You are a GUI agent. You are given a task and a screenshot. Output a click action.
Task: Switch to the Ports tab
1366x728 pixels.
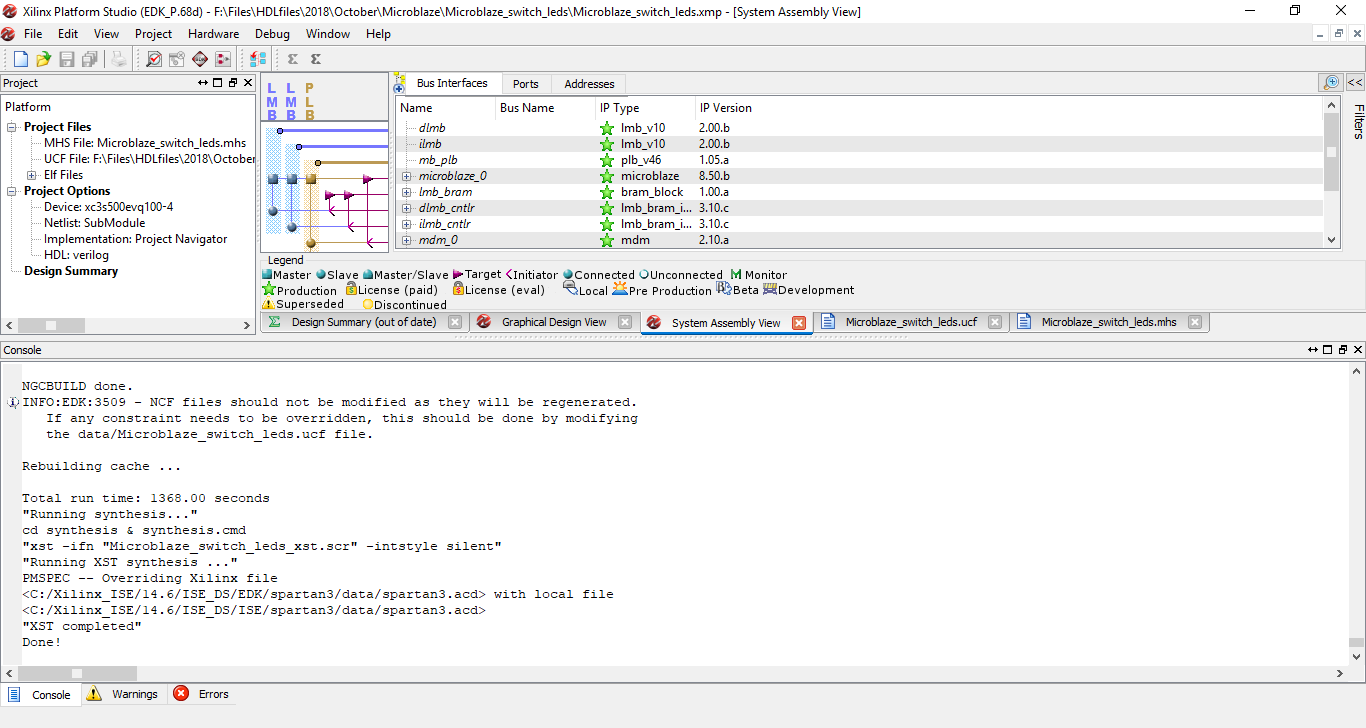(526, 84)
